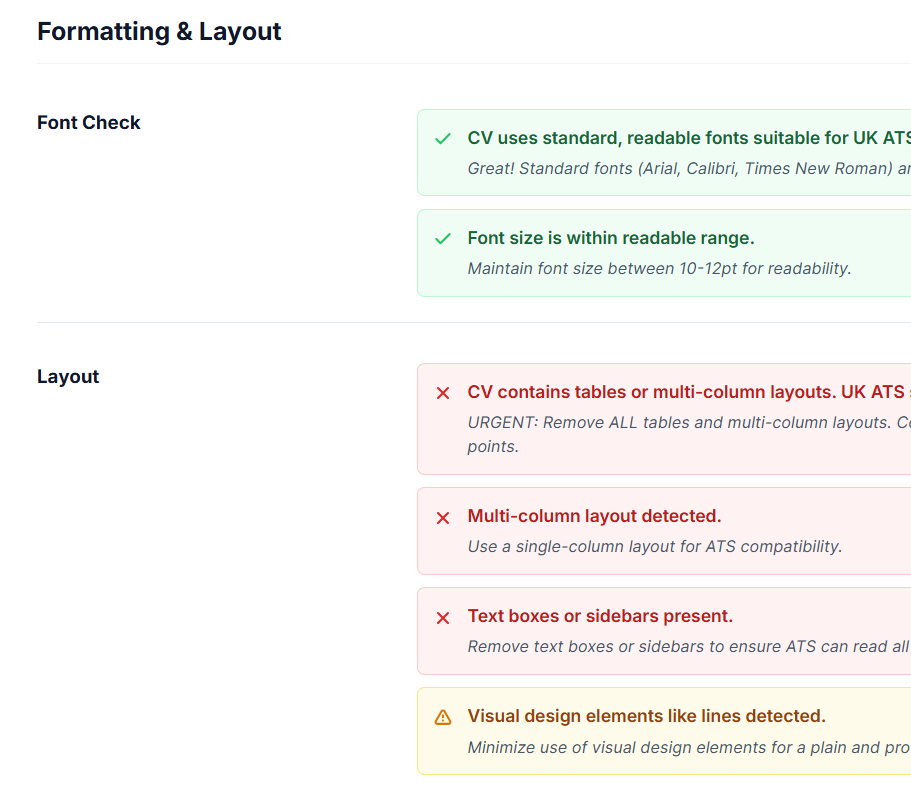Click 'Visual design elements like lines detected' title

pyautogui.click(x=646, y=716)
